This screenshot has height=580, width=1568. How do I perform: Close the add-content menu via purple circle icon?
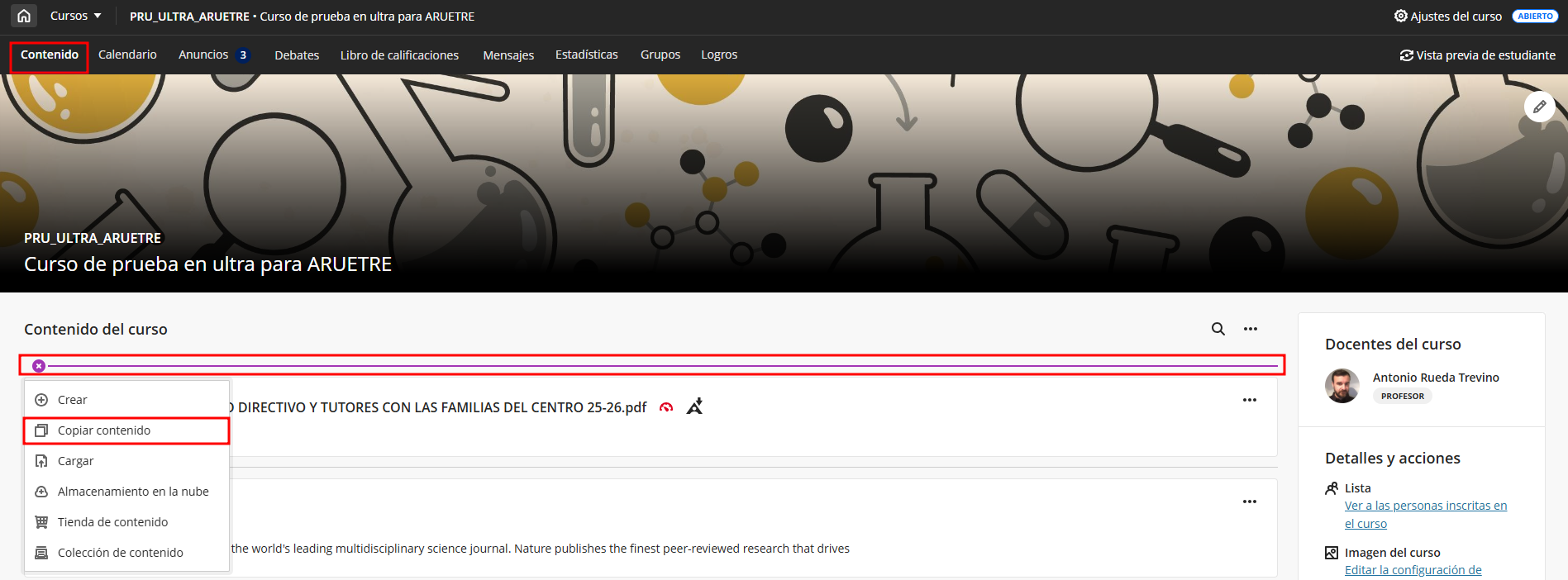pos(39,365)
